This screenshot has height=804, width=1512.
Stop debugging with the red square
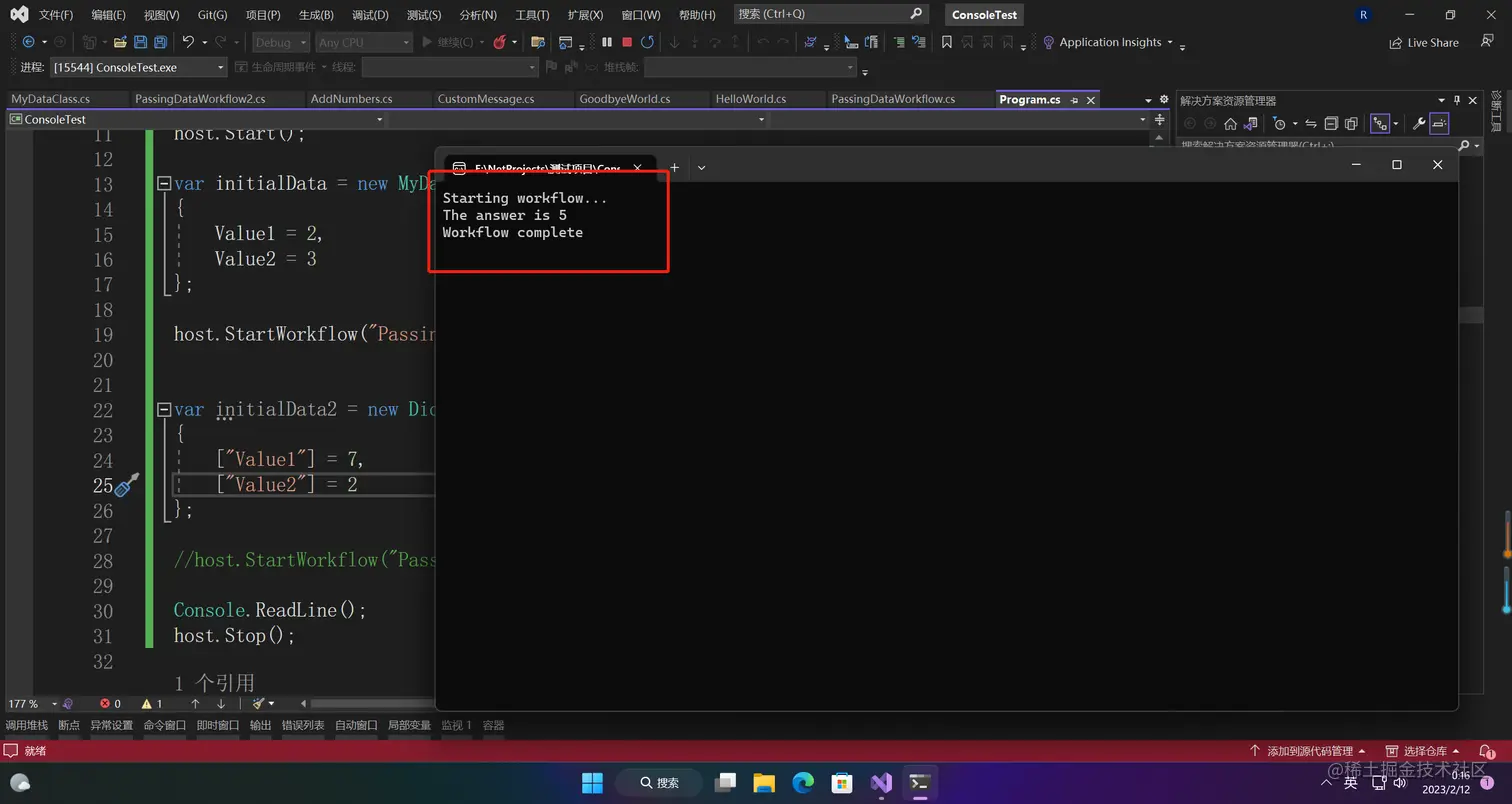pyautogui.click(x=627, y=42)
